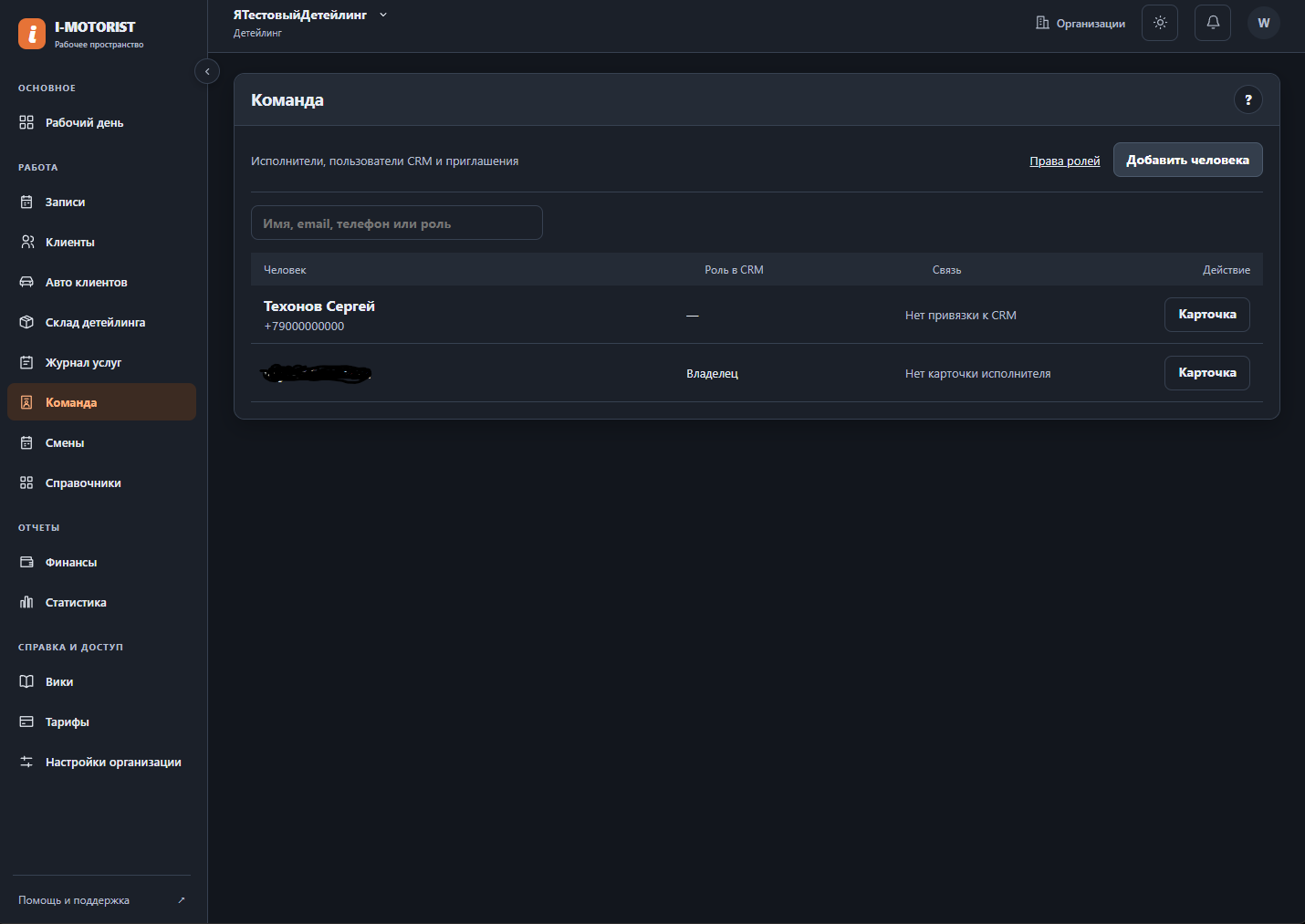Click the people icon next to Клиенты
Image resolution: width=1305 pixels, height=924 pixels.
tap(26, 242)
